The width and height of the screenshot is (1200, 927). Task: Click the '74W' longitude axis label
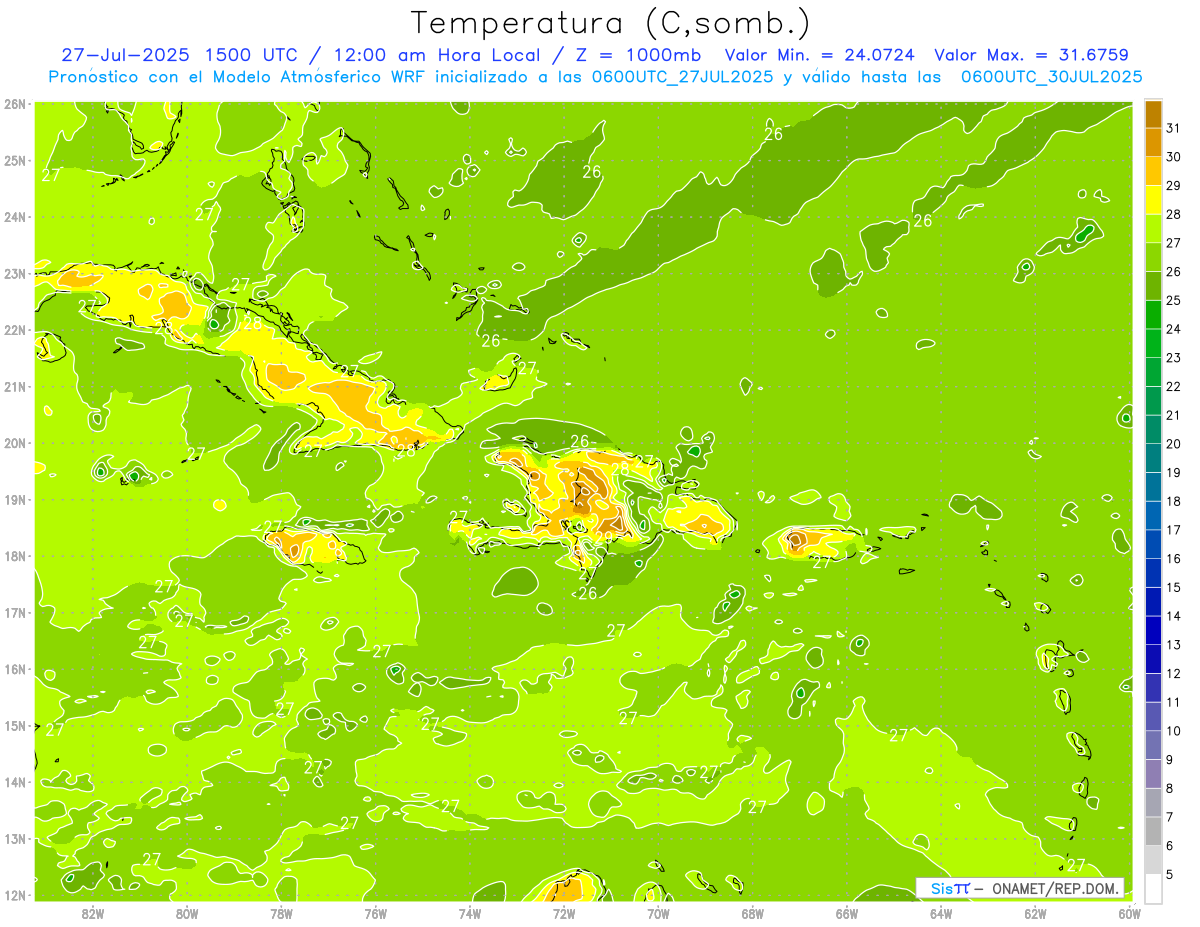pos(469,913)
